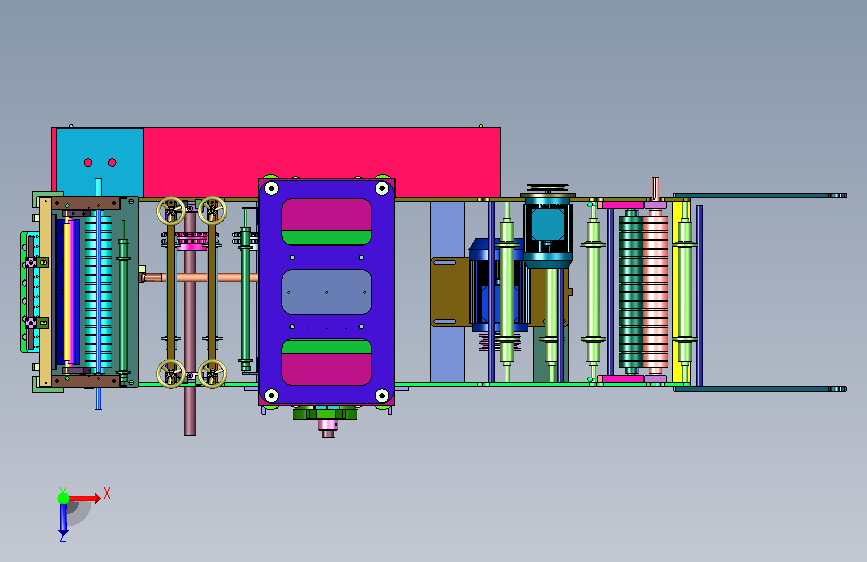Pick the left red dot on the cyan panel
Image resolution: width=867 pixels, height=562 pixels.
point(88,162)
